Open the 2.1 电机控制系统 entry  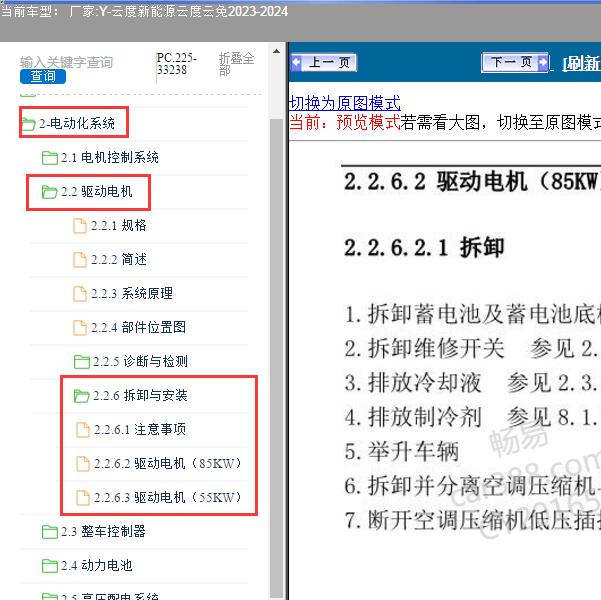click(x=110, y=157)
